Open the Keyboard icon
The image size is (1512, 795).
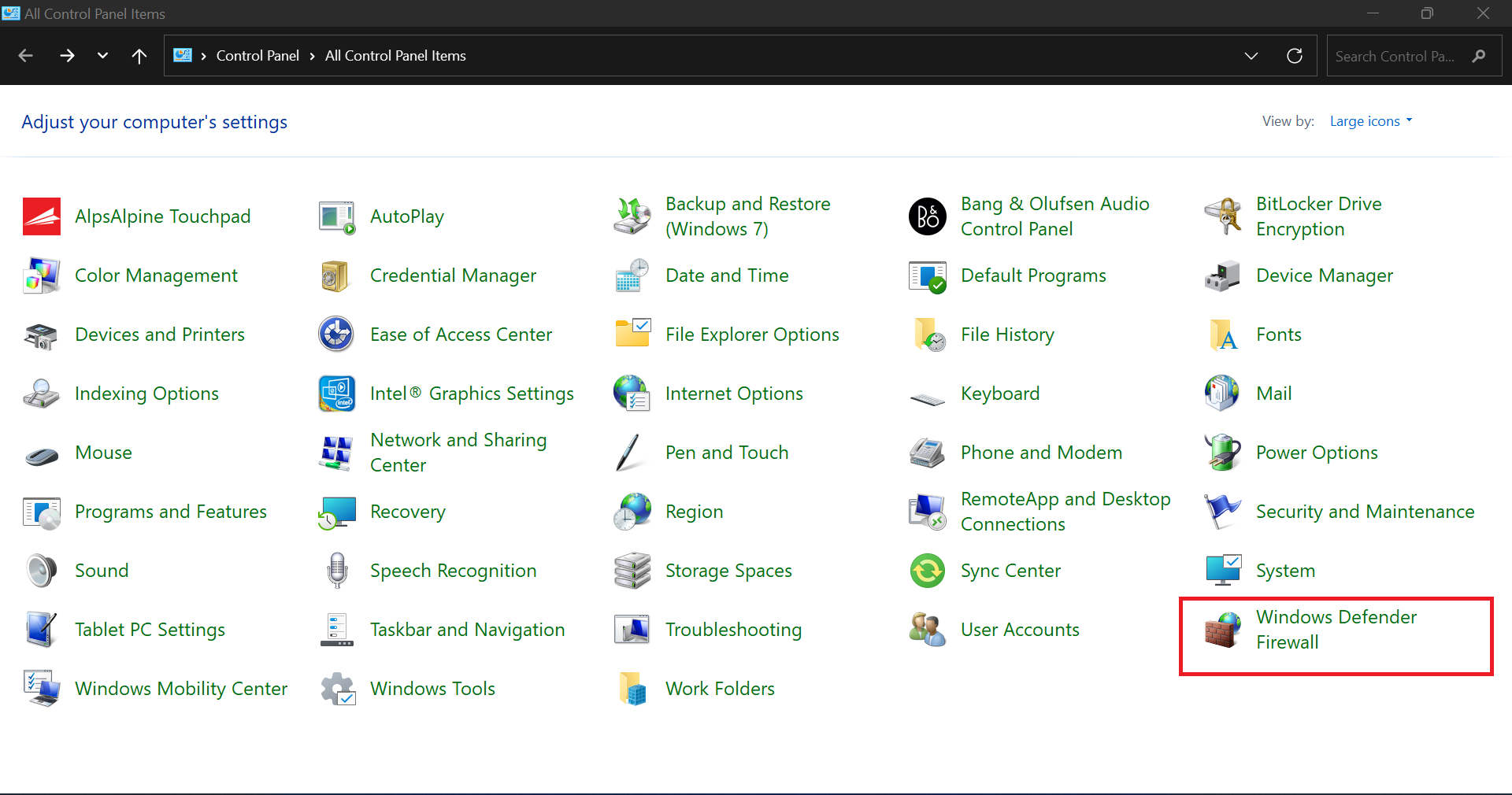tap(928, 399)
